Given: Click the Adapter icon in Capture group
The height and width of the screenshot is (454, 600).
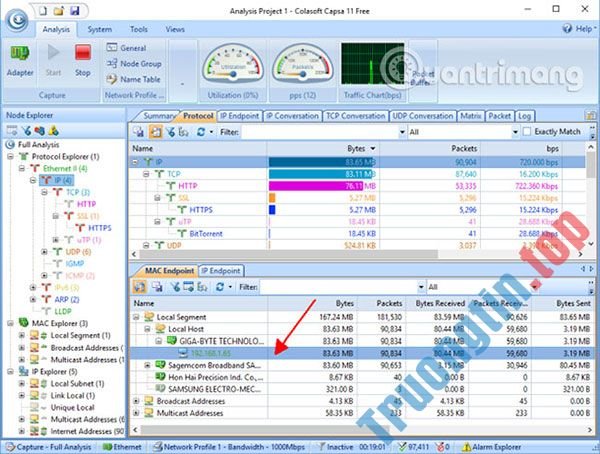Looking at the screenshot, I should (20, 58).
